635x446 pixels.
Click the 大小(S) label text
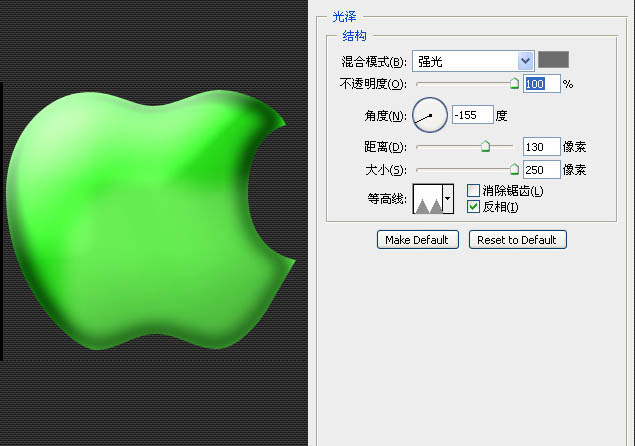386,170
